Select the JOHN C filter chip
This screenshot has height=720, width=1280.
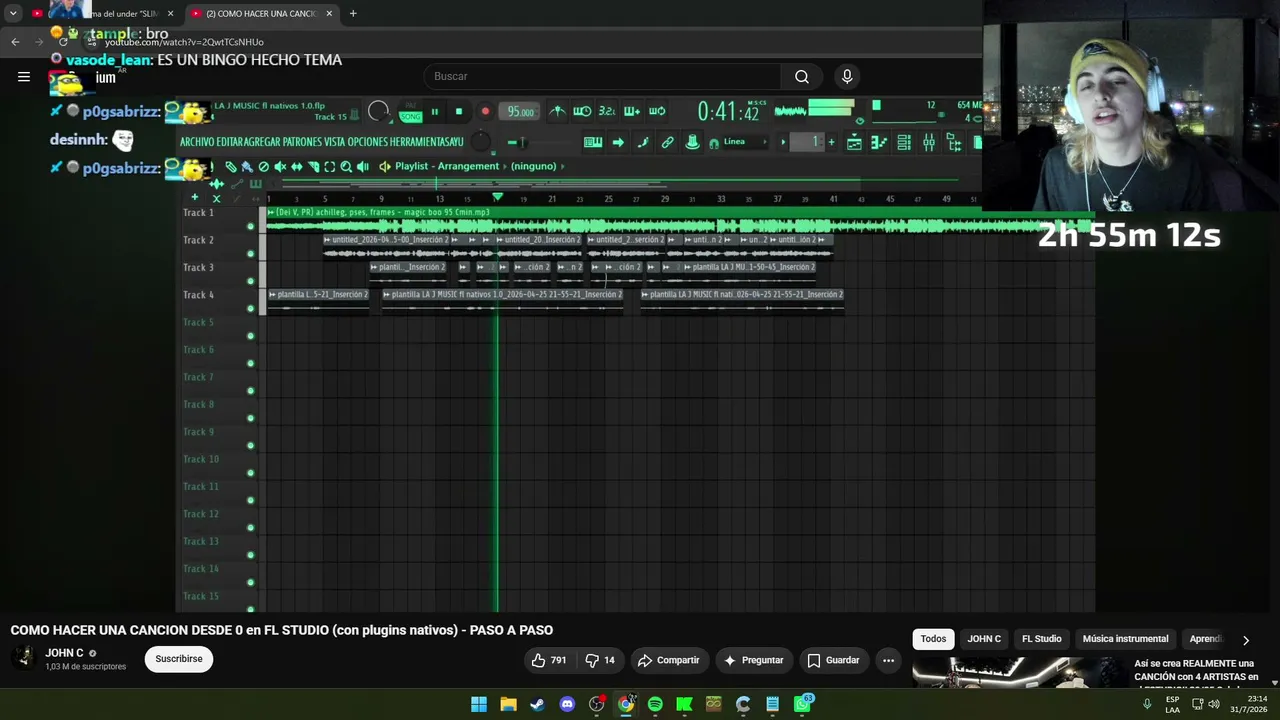click(984, 639)
